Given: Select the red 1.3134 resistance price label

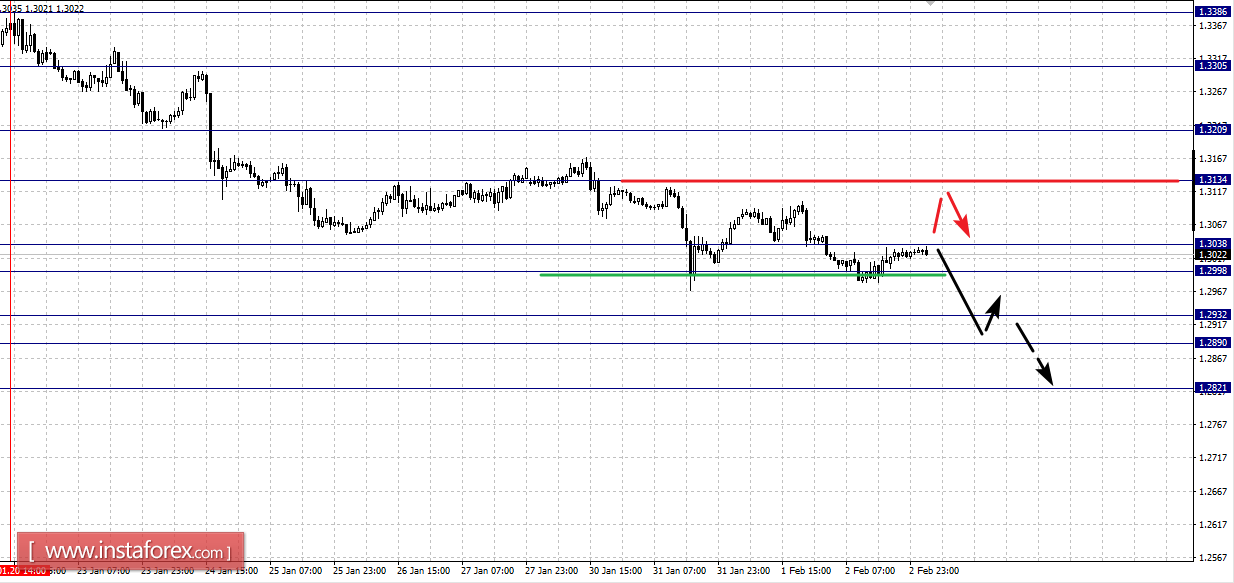Looking at the screenshot, I should (x=1212, y=180).
